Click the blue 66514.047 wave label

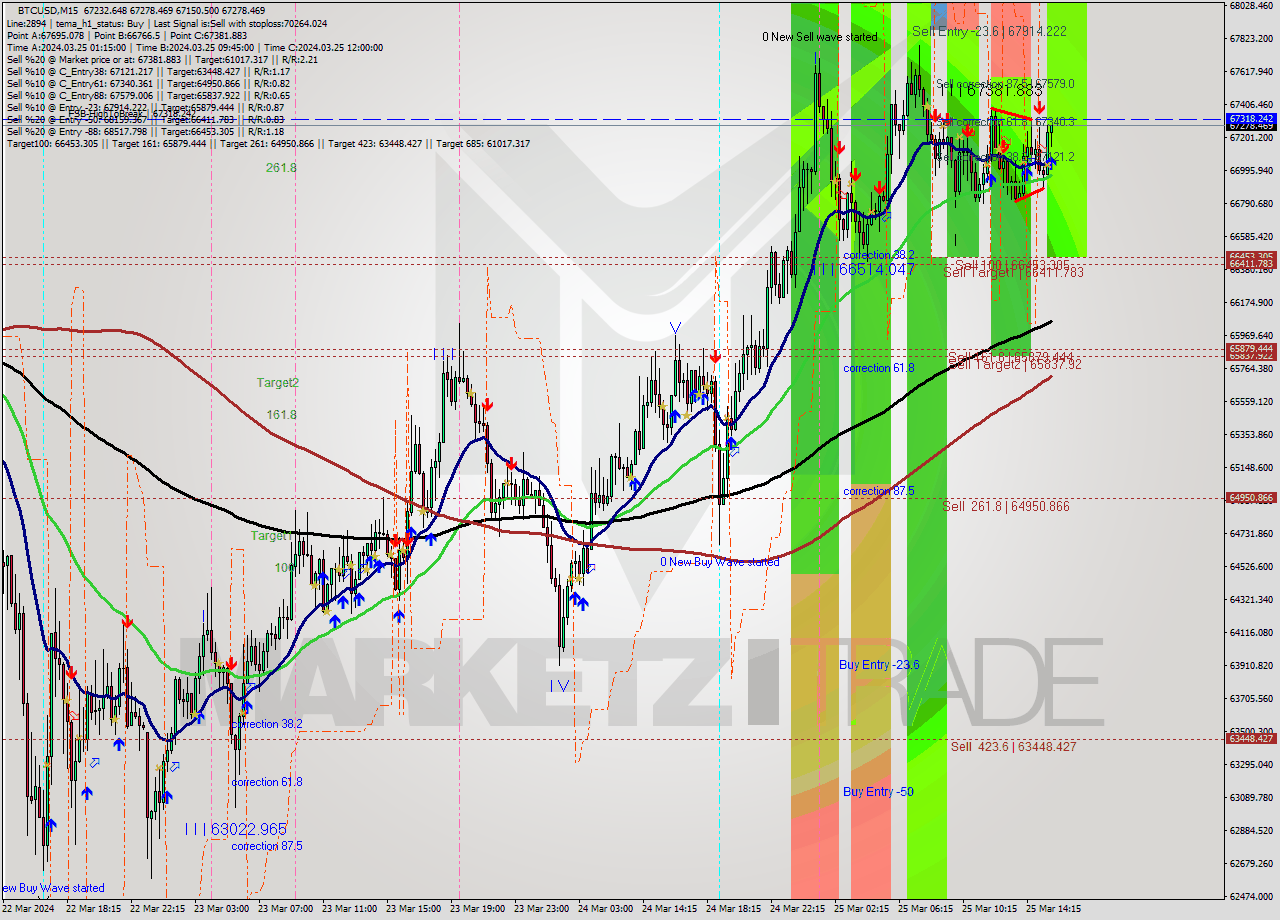pyautogui.click(x=865, y=270)
